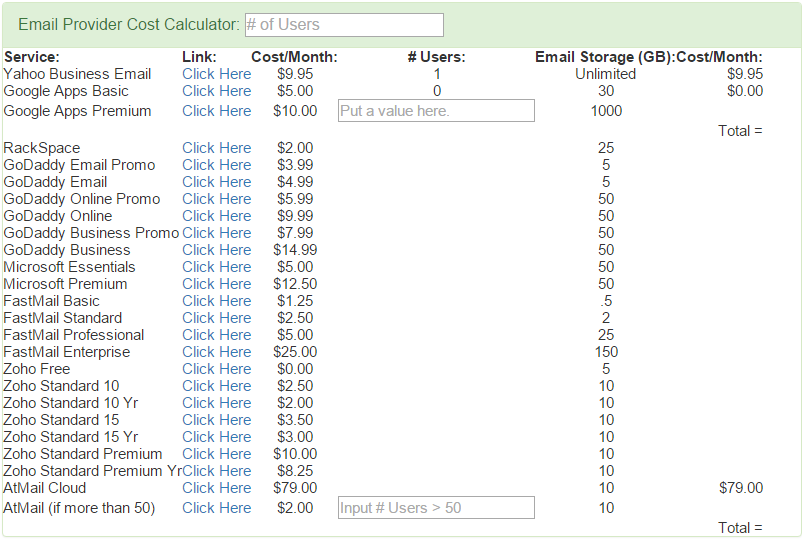
Task: Open the Zoho Free Click Here link
Action: click(x=217, y=369)
